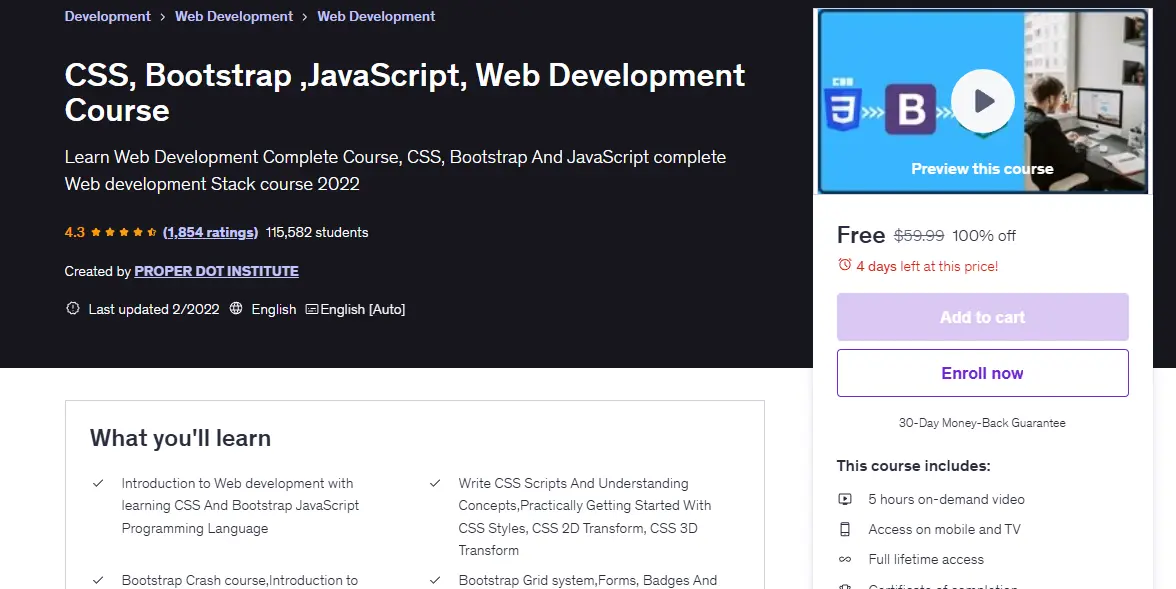Image resolution: width=1176 pixels, height=589 pixels.
Task: Click the Bootstrap B logo in thumbnail
Action: [x=910, y=110]
